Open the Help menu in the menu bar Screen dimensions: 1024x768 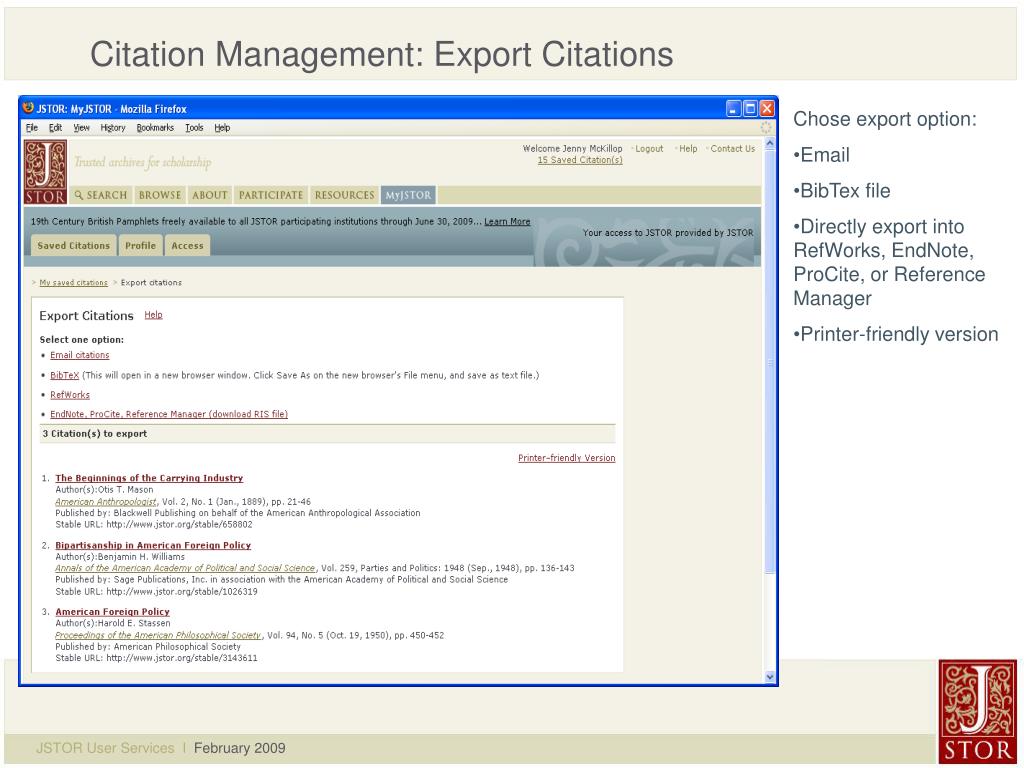tap(222, 128)
